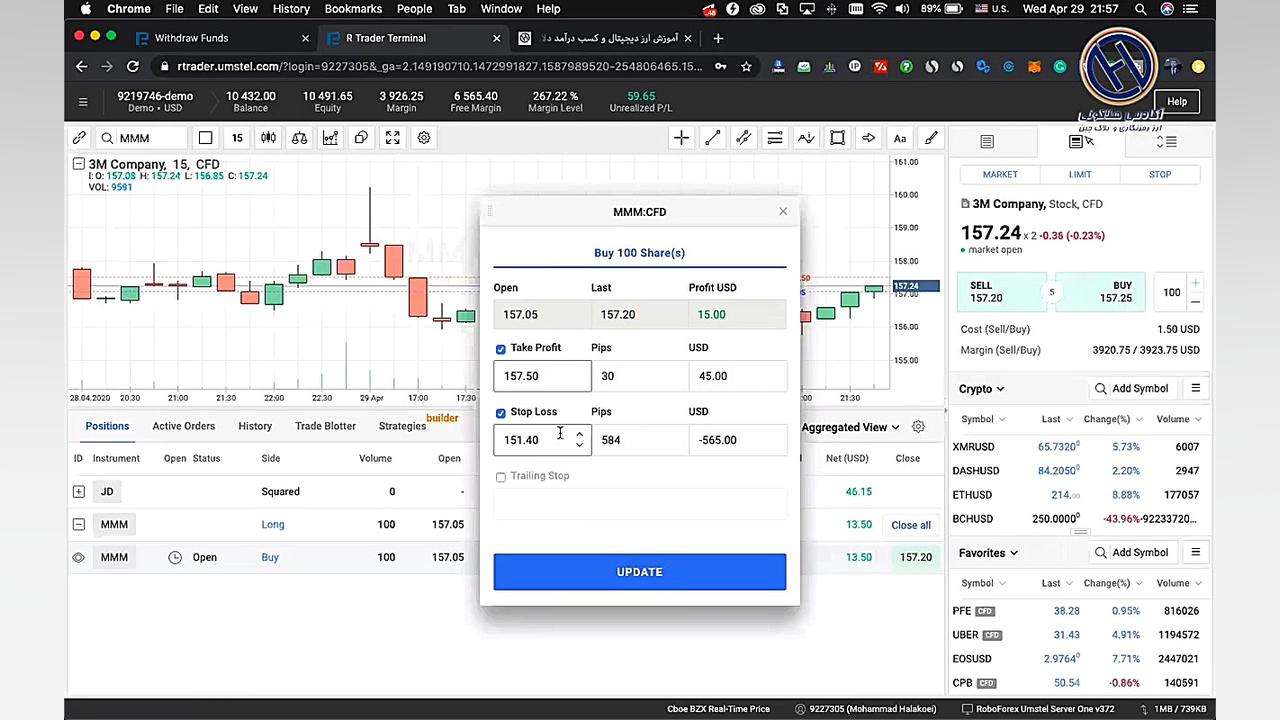Click the chart templates overlapping shapes icon
1280x720 pixels.
[361, 138]
